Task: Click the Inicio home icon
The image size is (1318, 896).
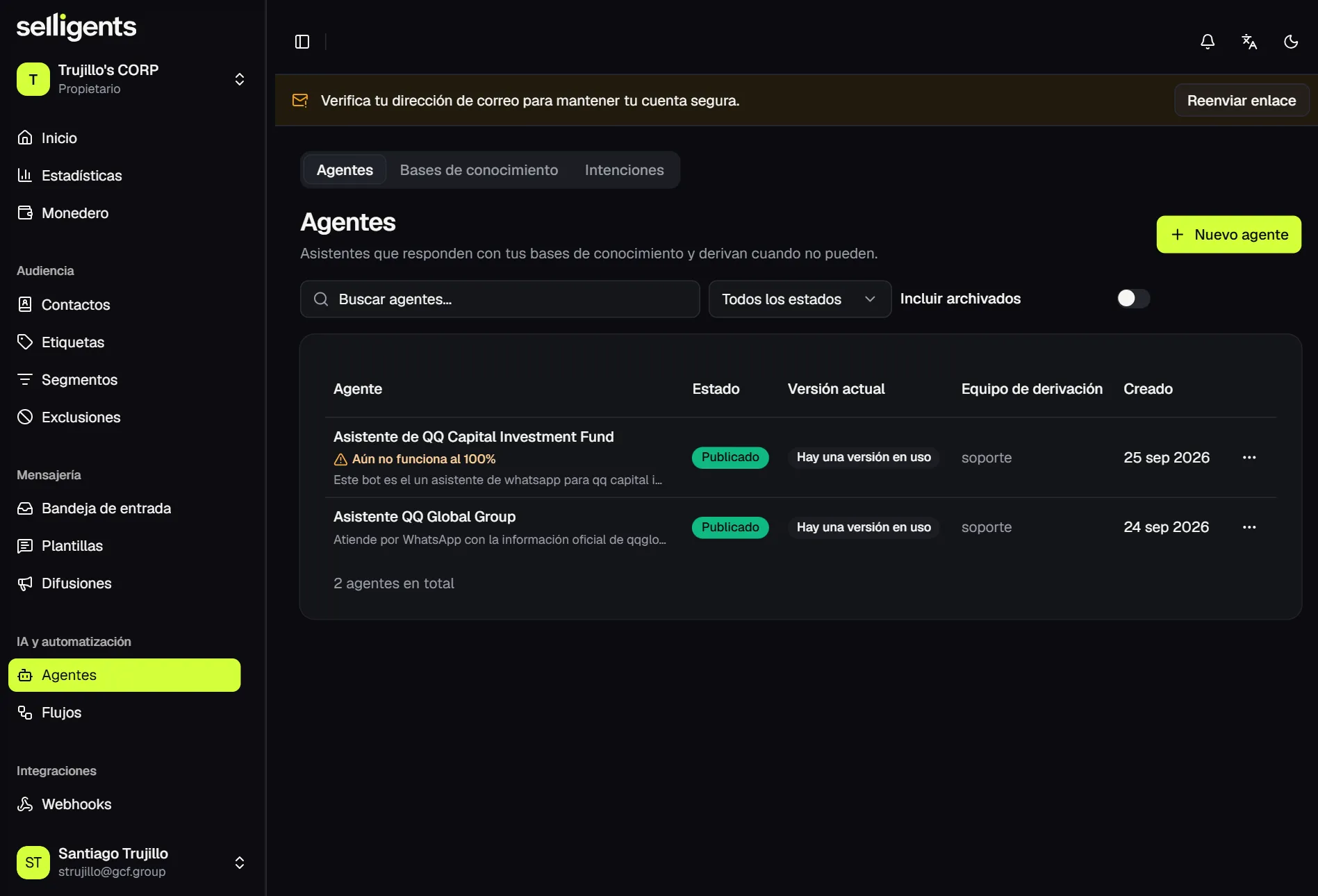Action: point(25,138)
